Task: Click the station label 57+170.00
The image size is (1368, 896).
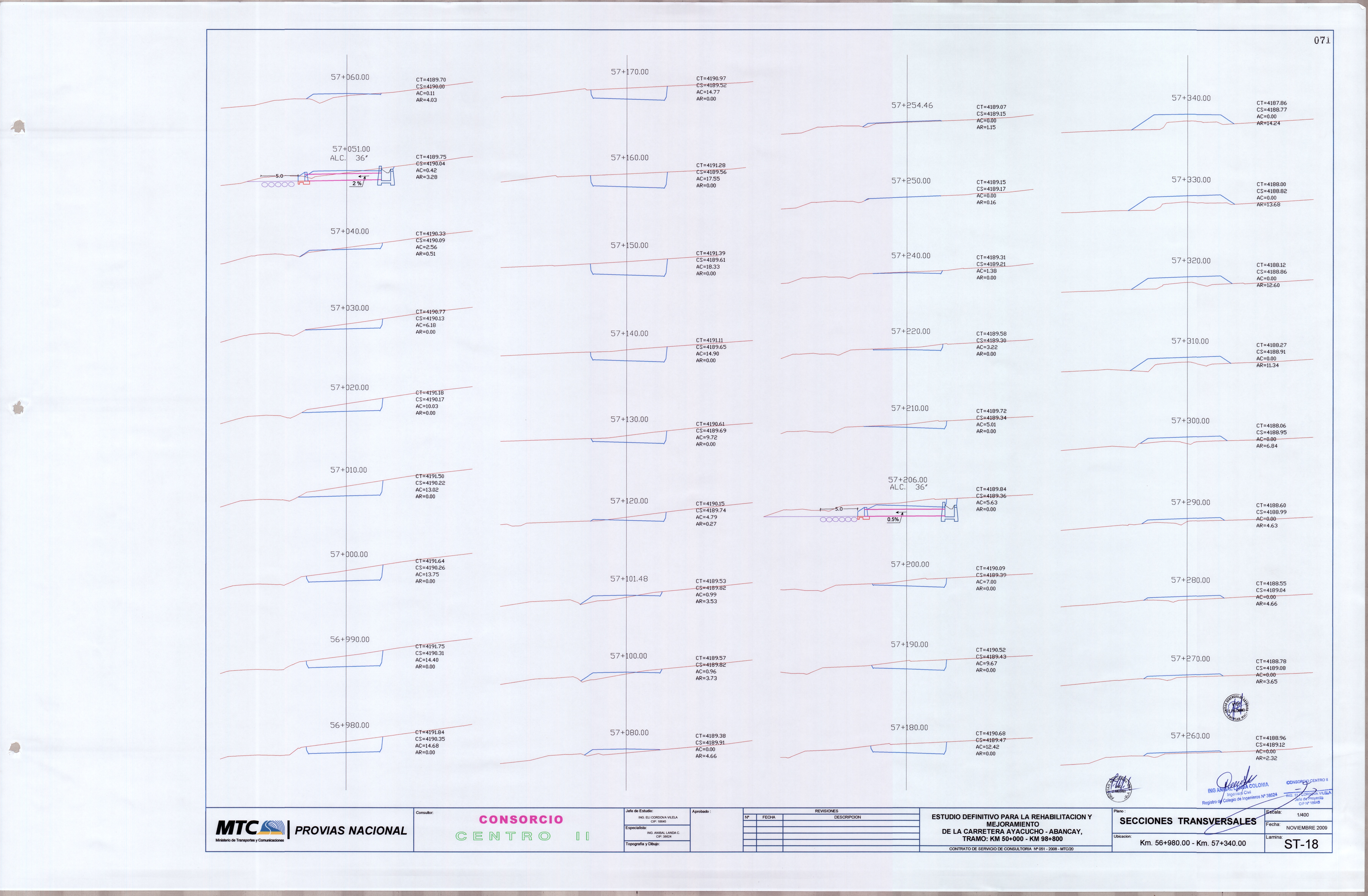Action: [629, 72]
